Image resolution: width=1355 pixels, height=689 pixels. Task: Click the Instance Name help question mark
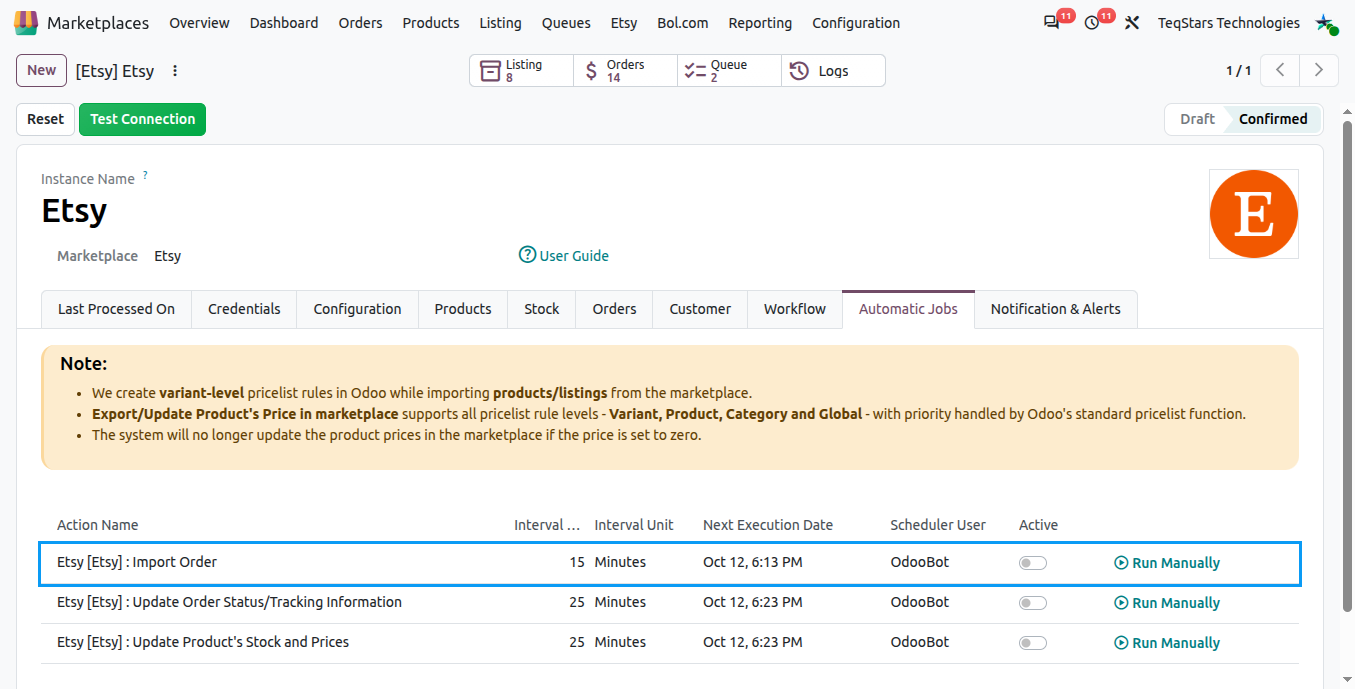click(x=145, y=175)
